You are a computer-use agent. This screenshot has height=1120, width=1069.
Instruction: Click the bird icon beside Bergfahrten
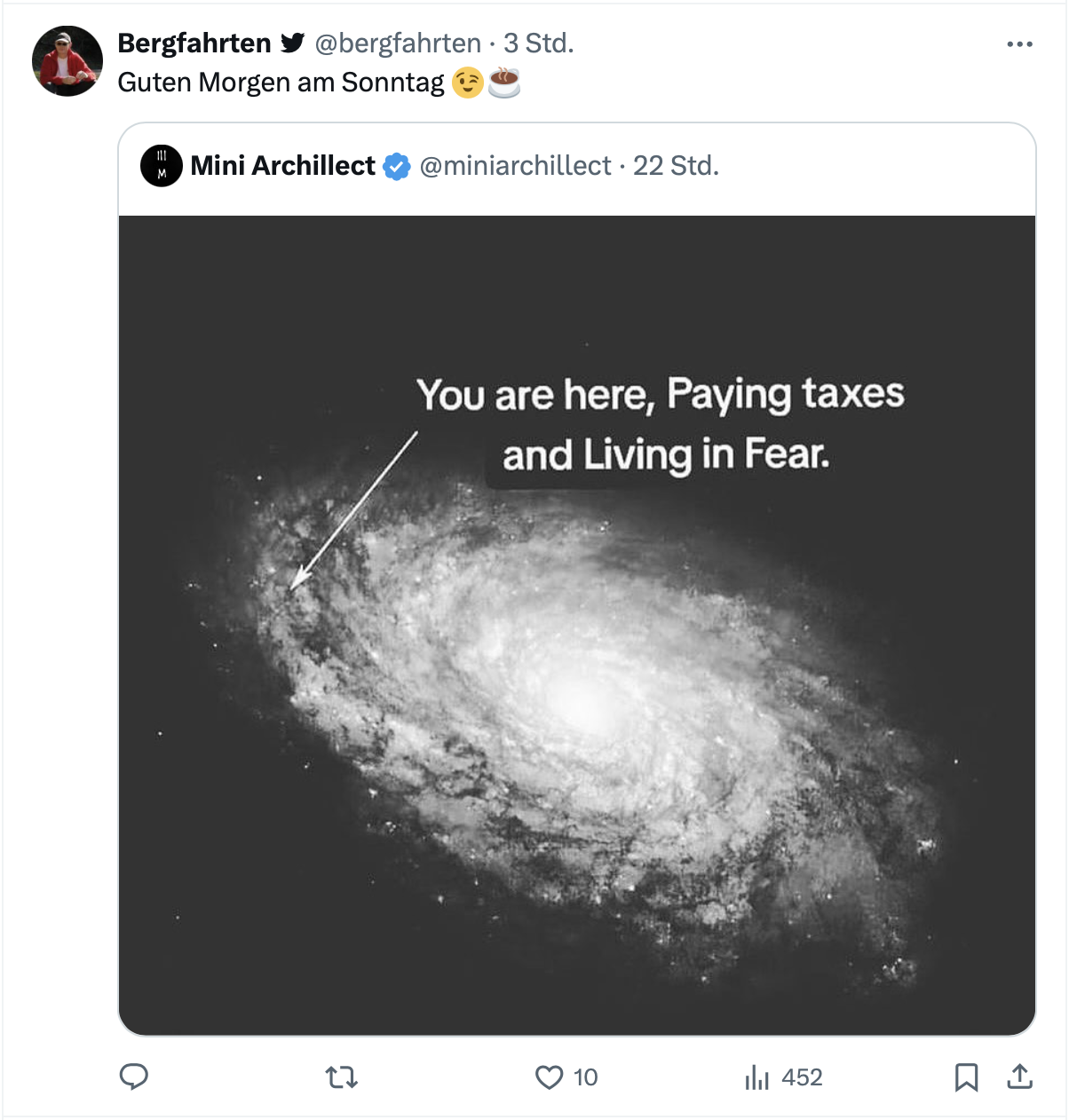(x=293, y=43)
